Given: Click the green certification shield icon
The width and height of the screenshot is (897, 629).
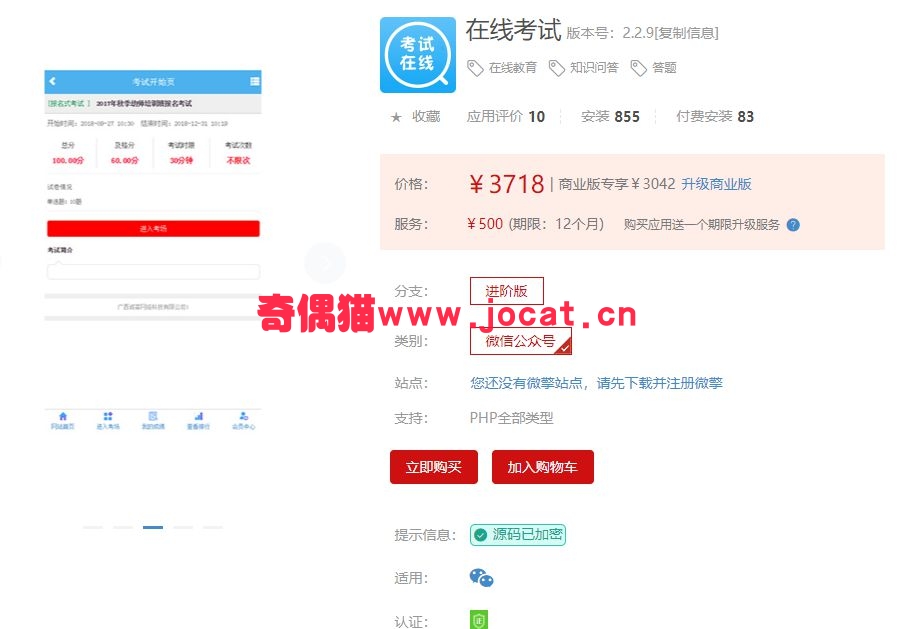Looking at the screenshot, I should [479, 620].
